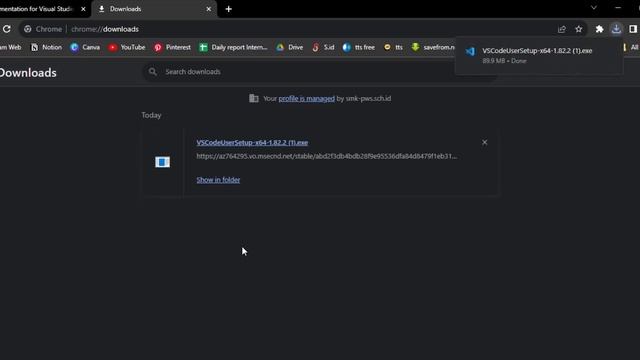Click the VS Code icon in download popup
640x360 pixels.
point(470,51)
